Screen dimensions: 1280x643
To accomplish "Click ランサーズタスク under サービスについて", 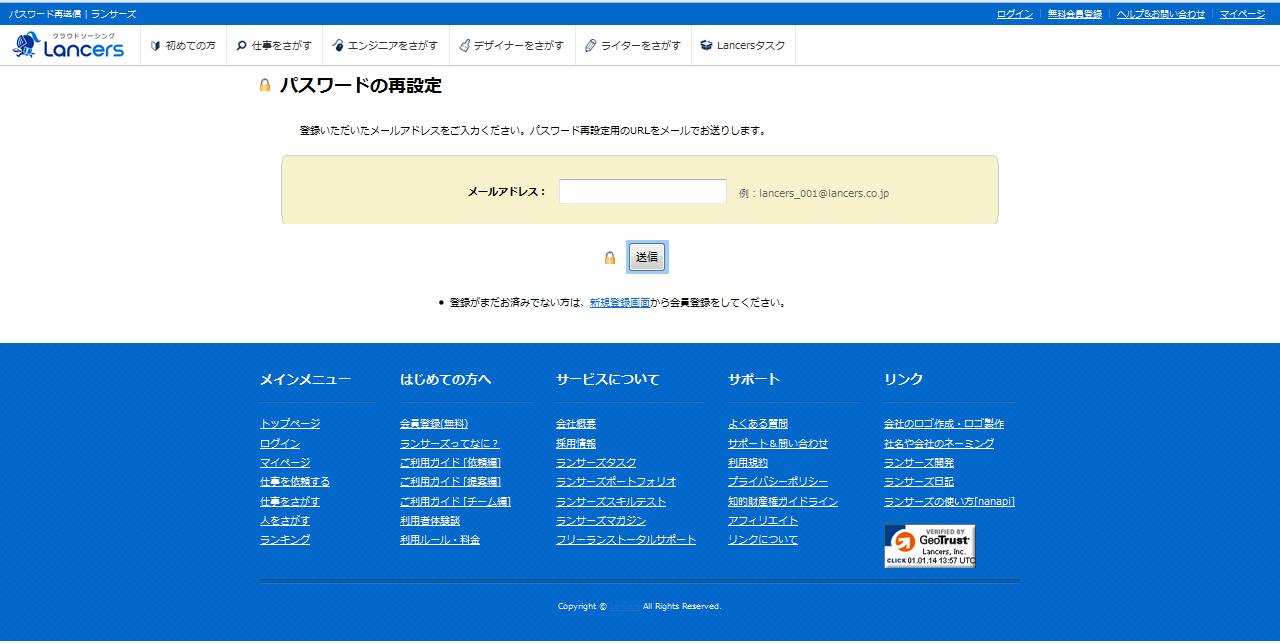I will (596, 462).
